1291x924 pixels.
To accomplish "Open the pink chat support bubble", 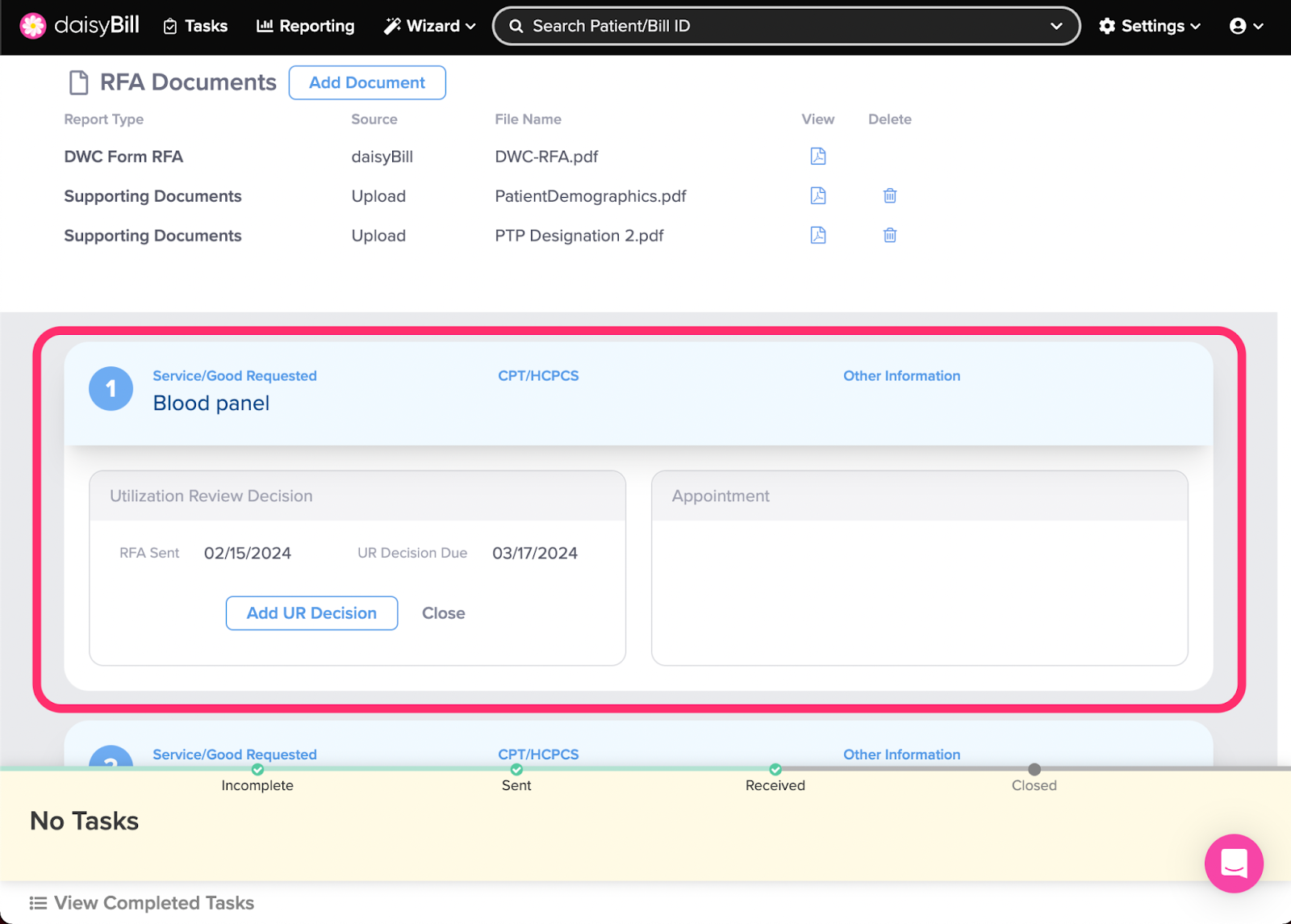I will click(x=1233, y=863).
